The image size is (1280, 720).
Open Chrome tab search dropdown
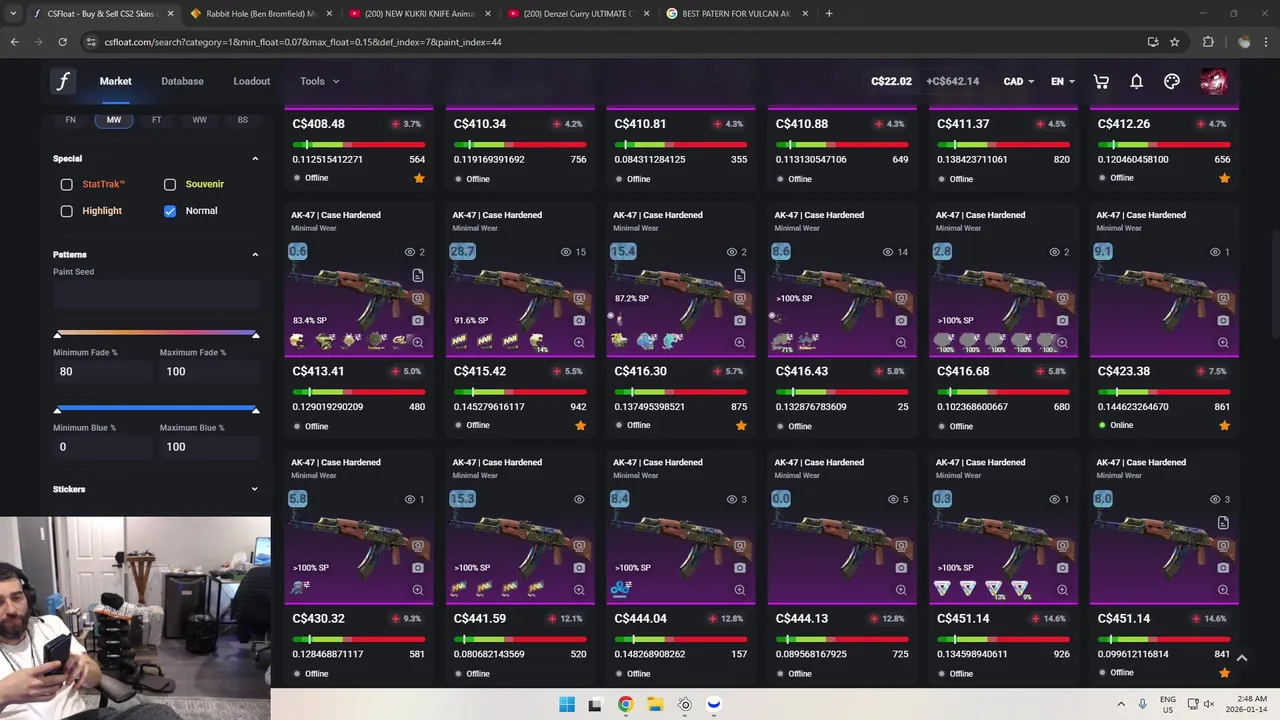coord(13,13)
